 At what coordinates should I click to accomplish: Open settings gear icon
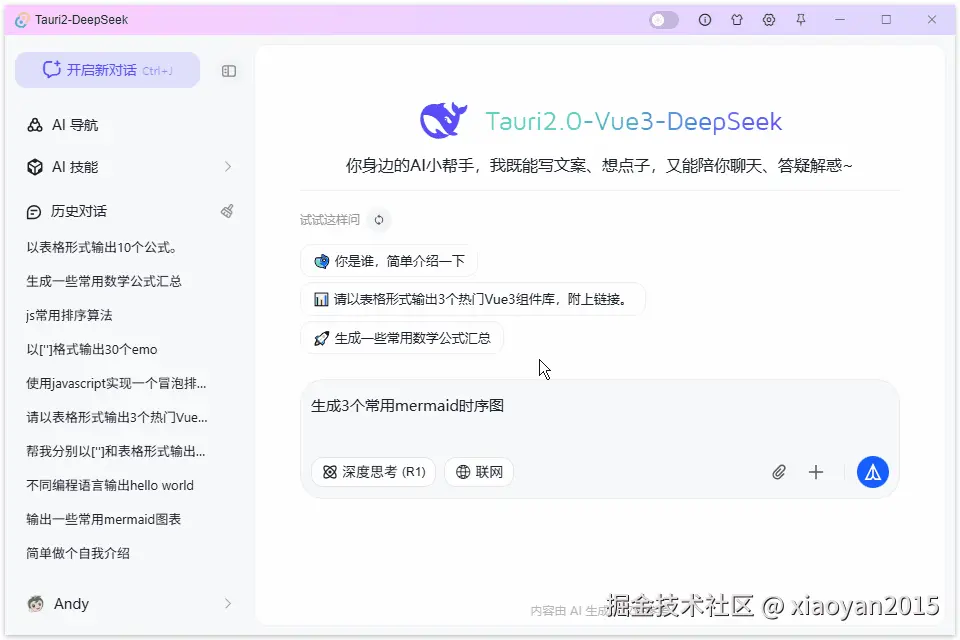(769, 20)
